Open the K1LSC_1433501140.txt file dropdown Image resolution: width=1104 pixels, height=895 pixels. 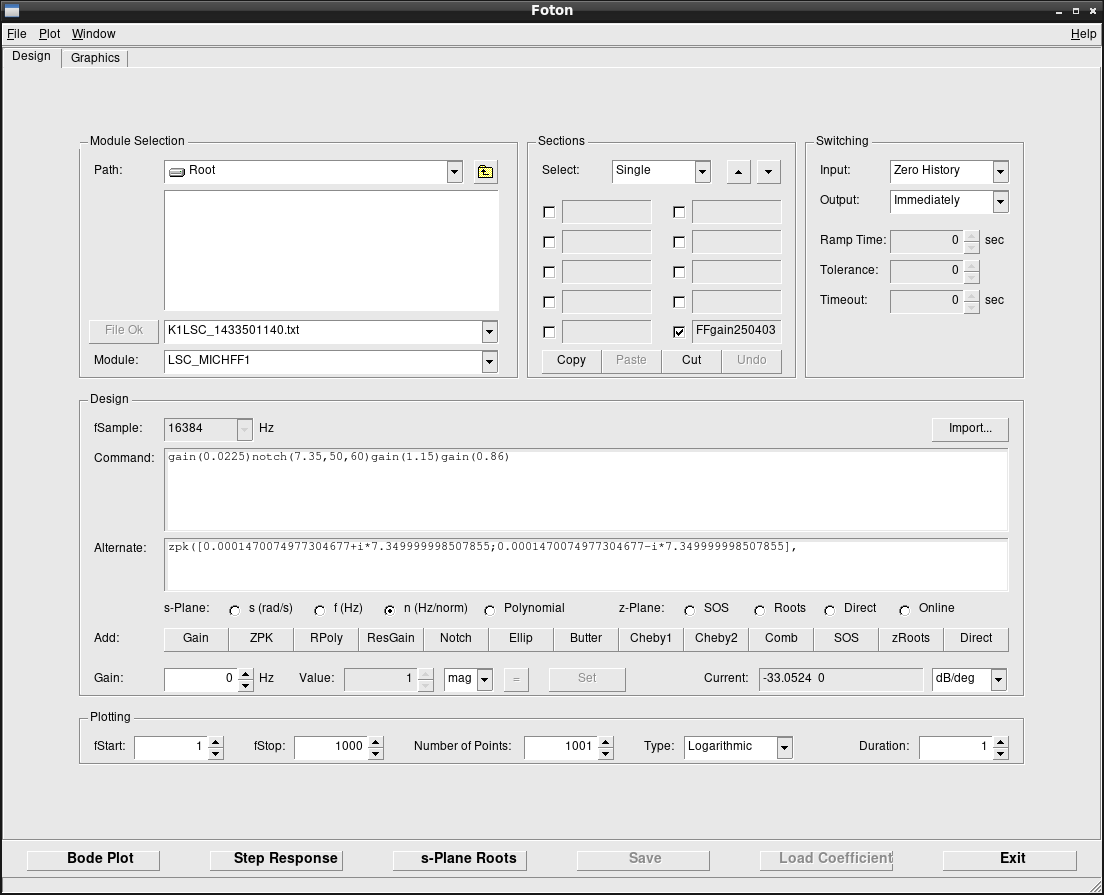click(x=489, y=332)
